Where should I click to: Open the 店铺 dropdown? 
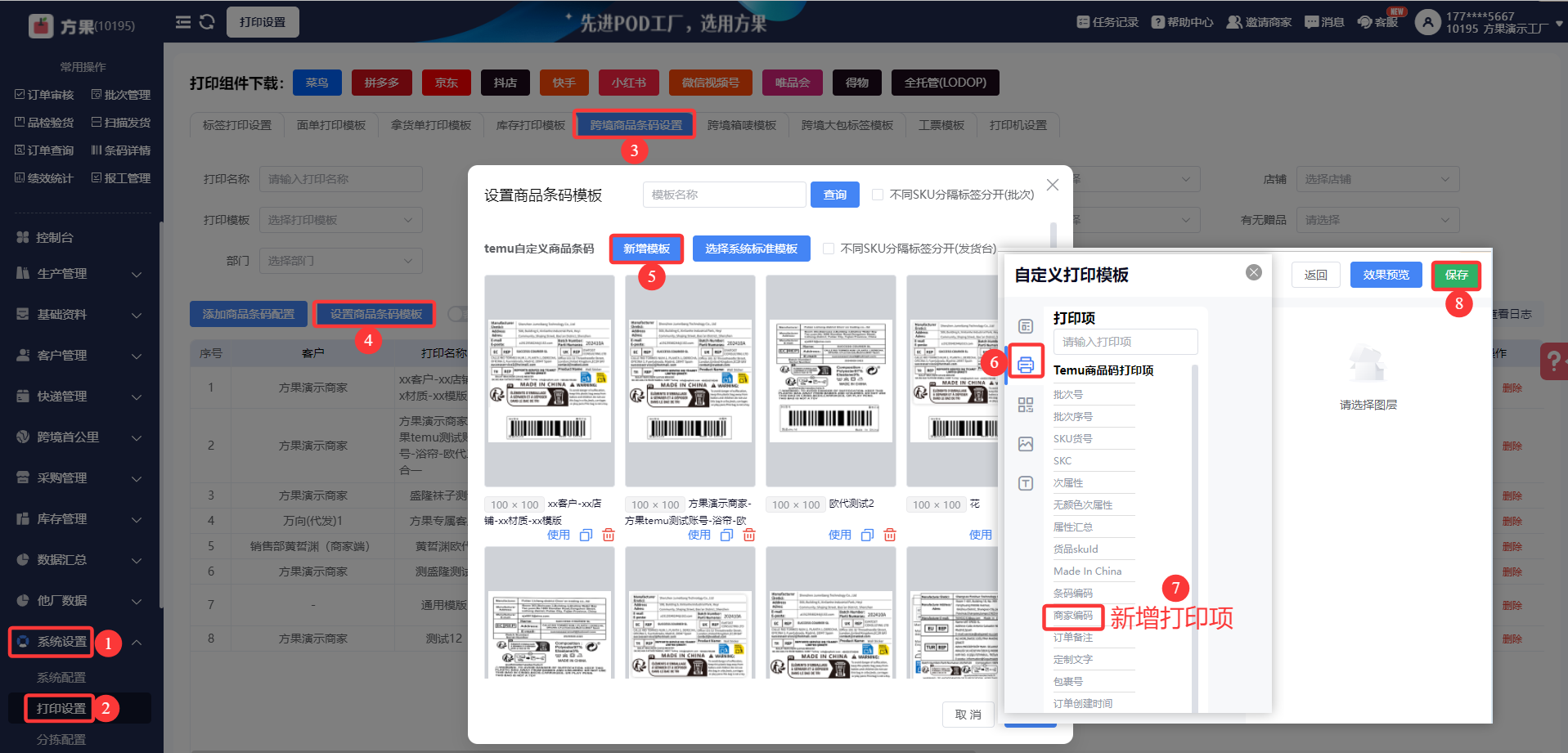pyautogui.click(x=1378, y=179)
